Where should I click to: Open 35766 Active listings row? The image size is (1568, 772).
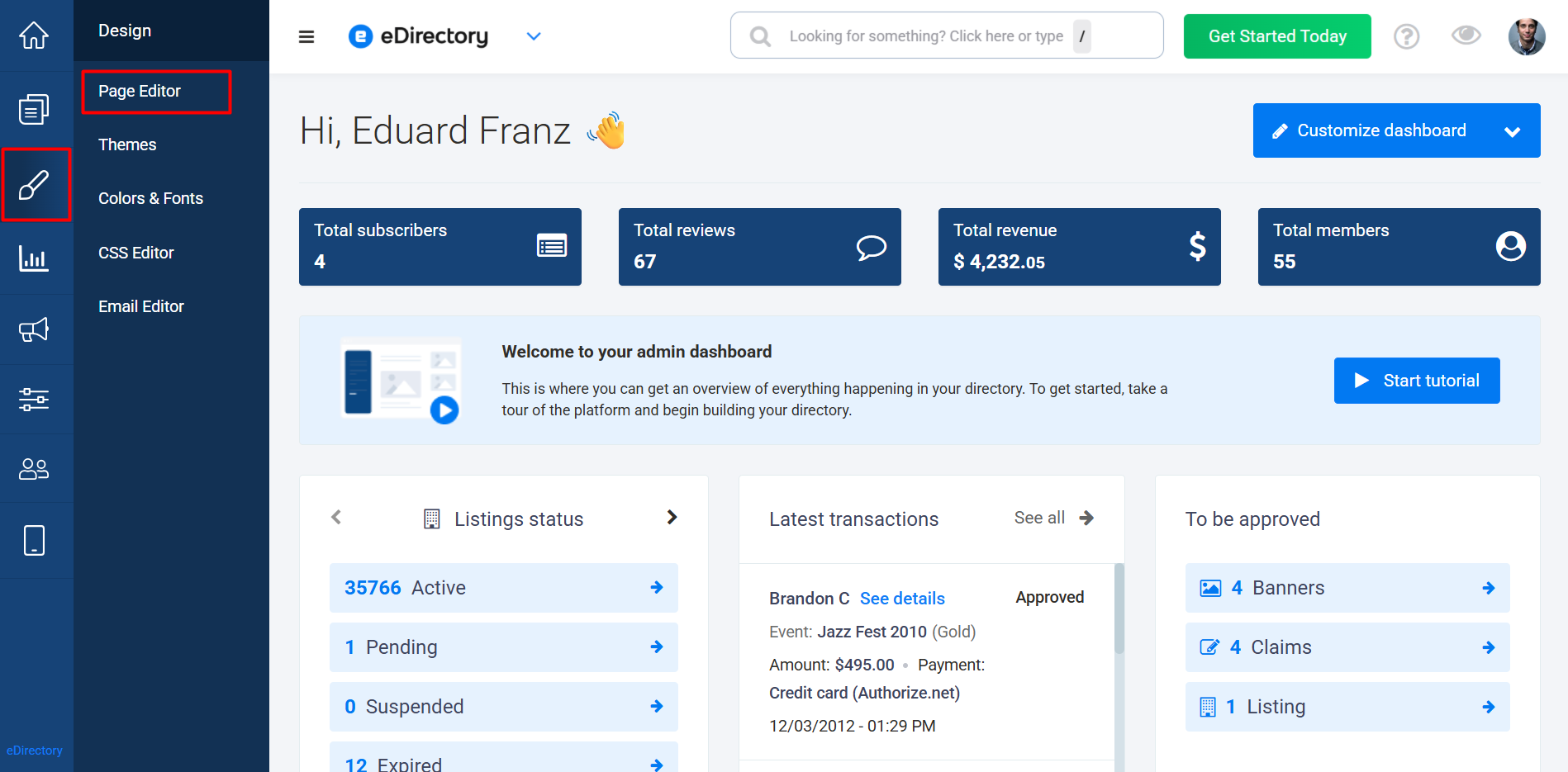coord(504,588)
